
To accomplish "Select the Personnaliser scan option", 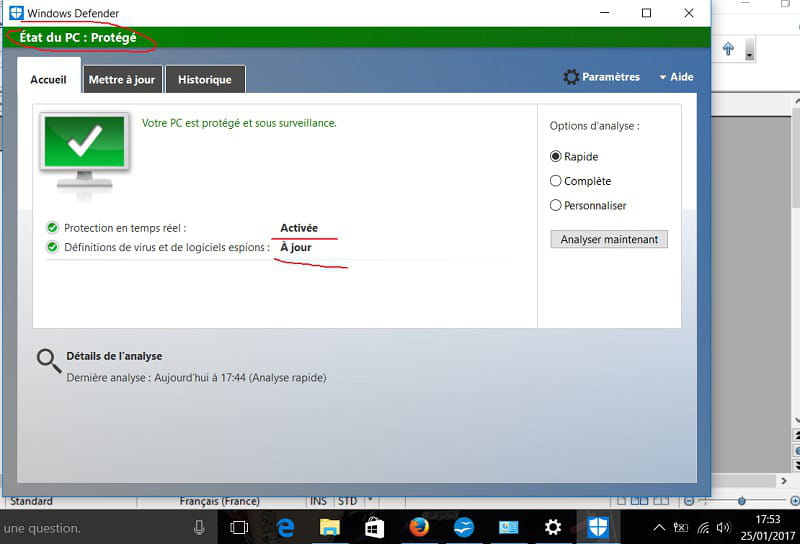I will tap(556, 205).
